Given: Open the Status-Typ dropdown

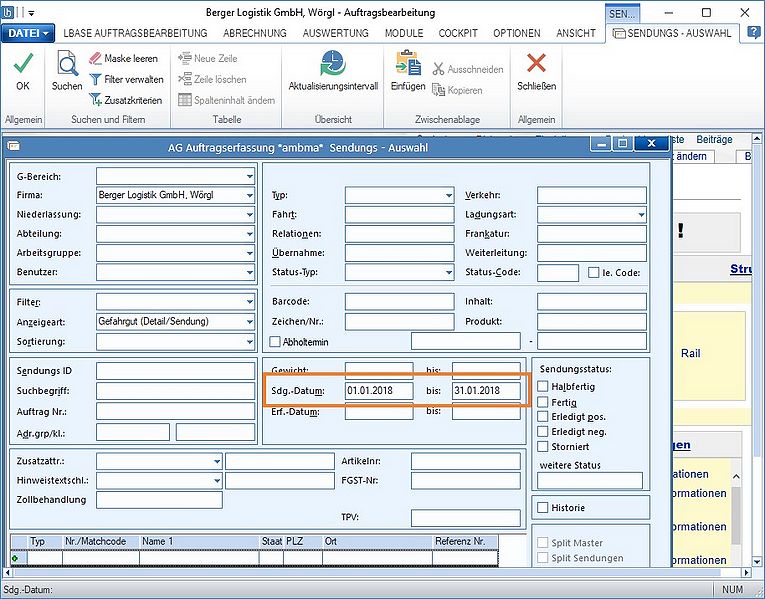Looking at the screenshot, I should click(448, 272).
